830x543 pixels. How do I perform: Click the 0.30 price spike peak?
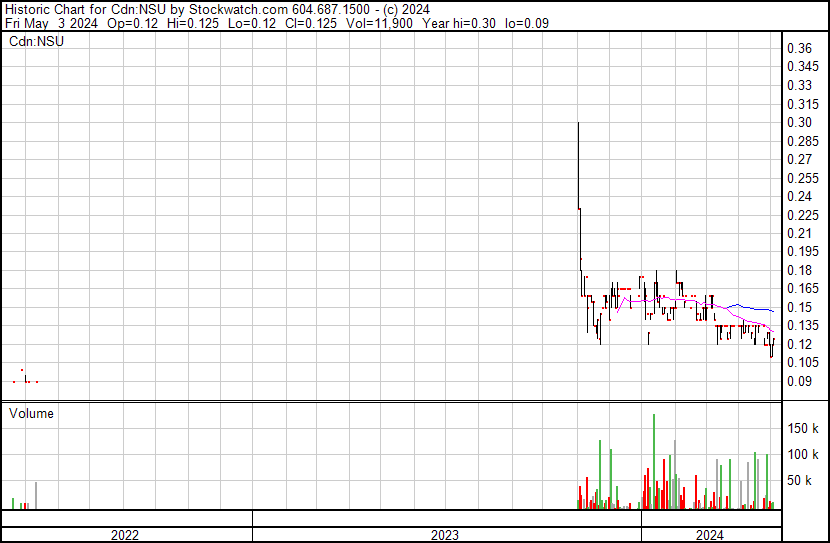[579, 123]
